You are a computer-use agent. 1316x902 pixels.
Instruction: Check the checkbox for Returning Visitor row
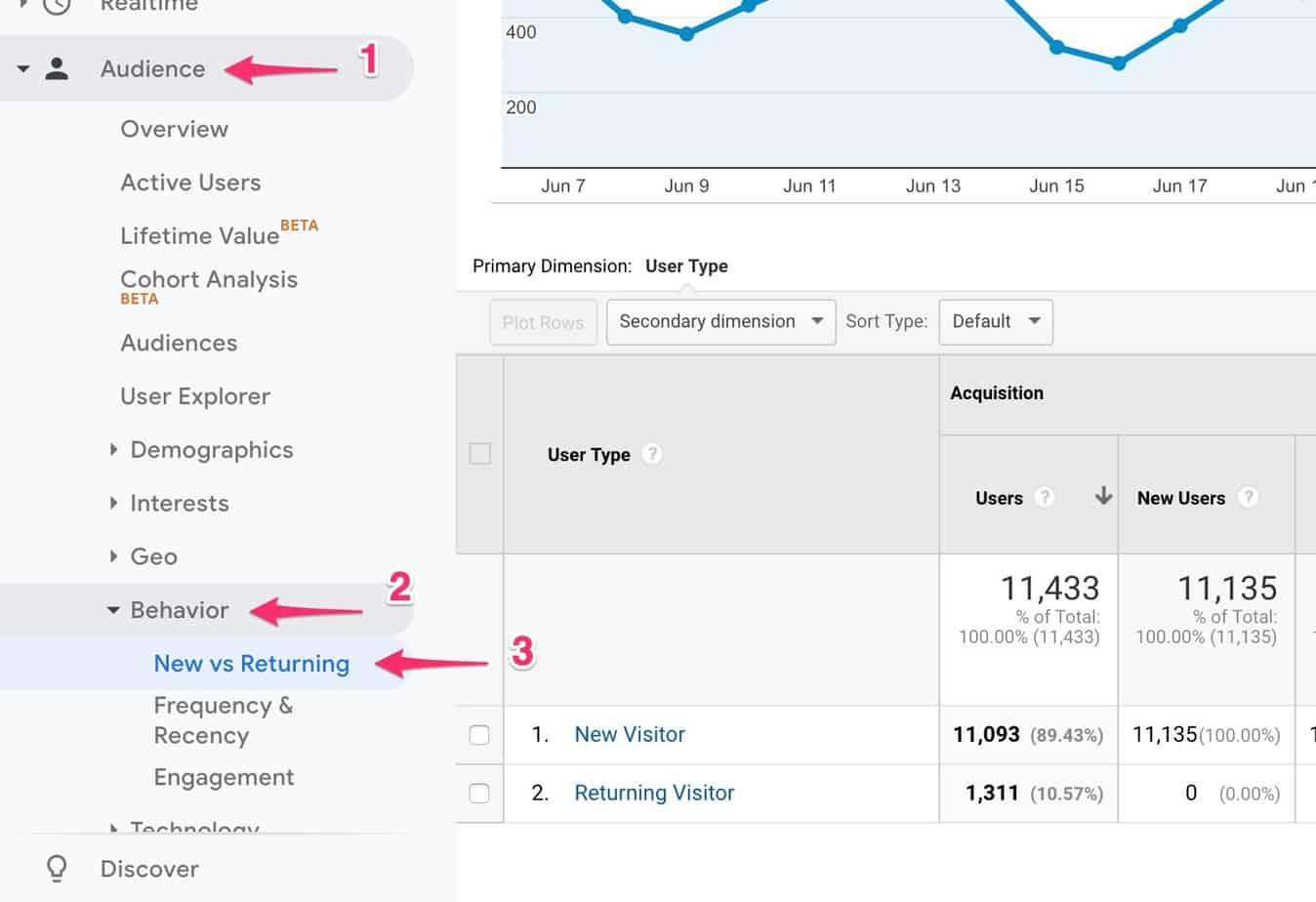click(x=478, y=793)
